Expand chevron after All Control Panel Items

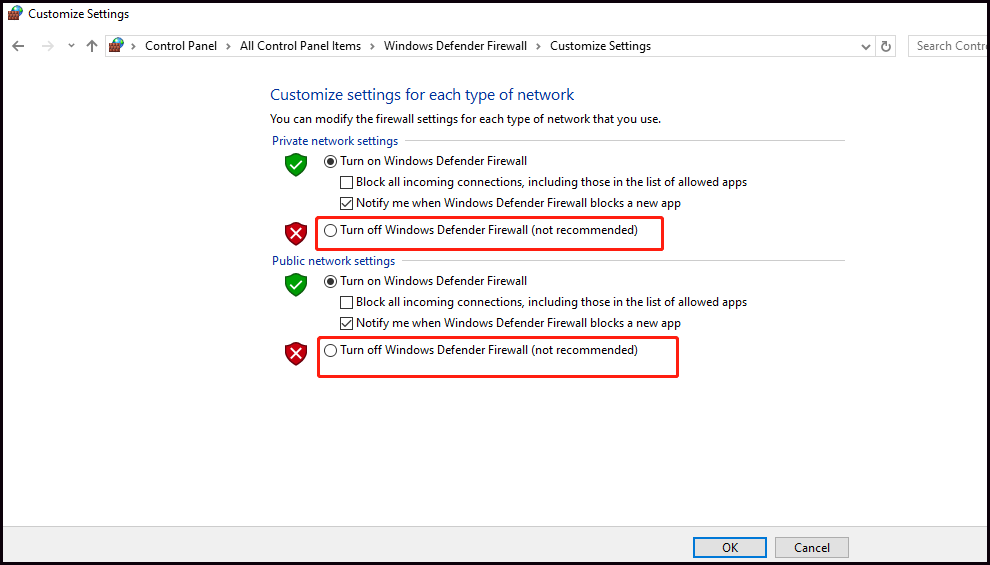pyautogui.click(x=373, y=46)
